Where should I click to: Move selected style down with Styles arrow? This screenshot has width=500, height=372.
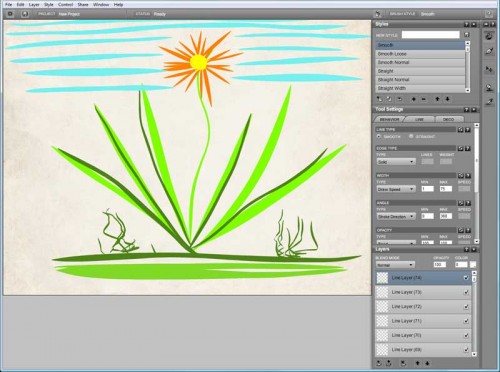447,99
